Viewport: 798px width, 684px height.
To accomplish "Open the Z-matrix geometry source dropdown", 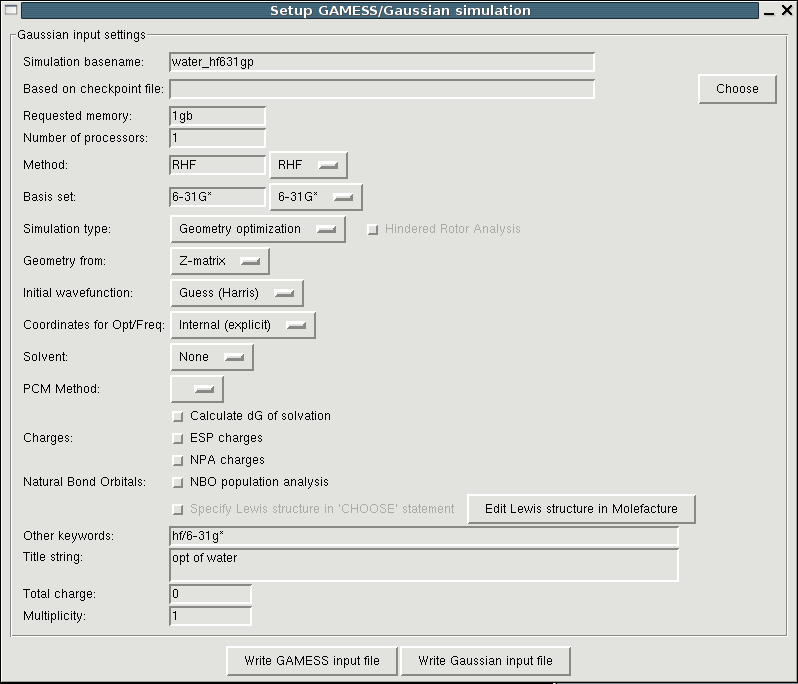I will coord(220,261).
